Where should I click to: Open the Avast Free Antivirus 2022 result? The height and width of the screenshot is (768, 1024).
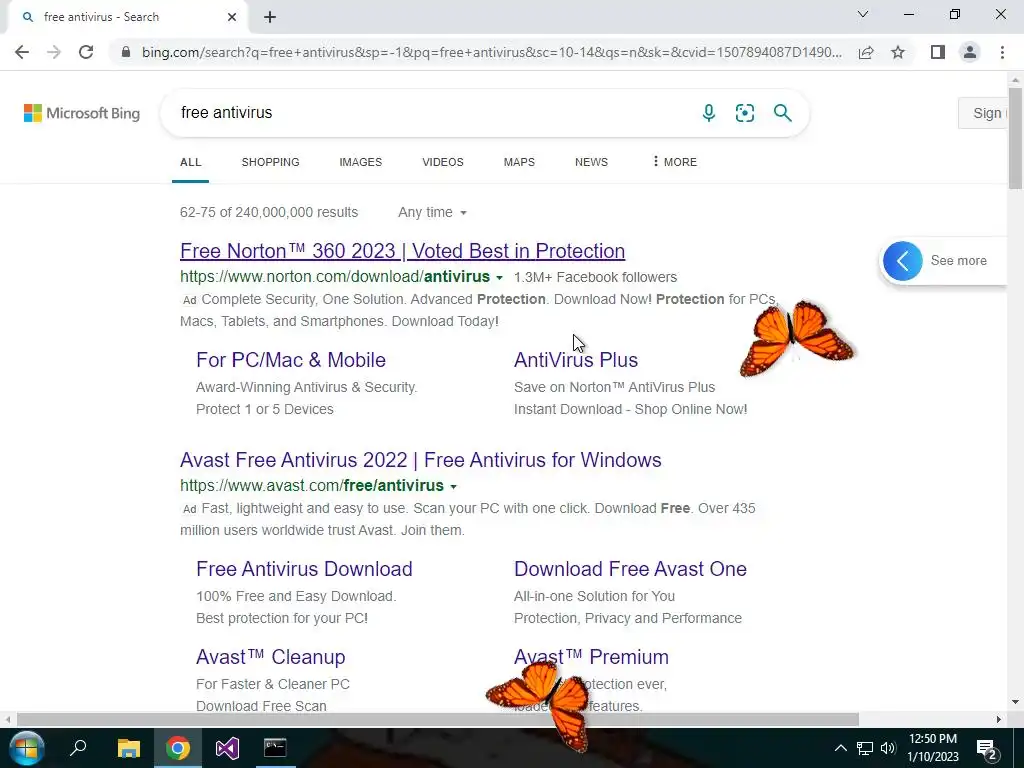click(421, 460)
